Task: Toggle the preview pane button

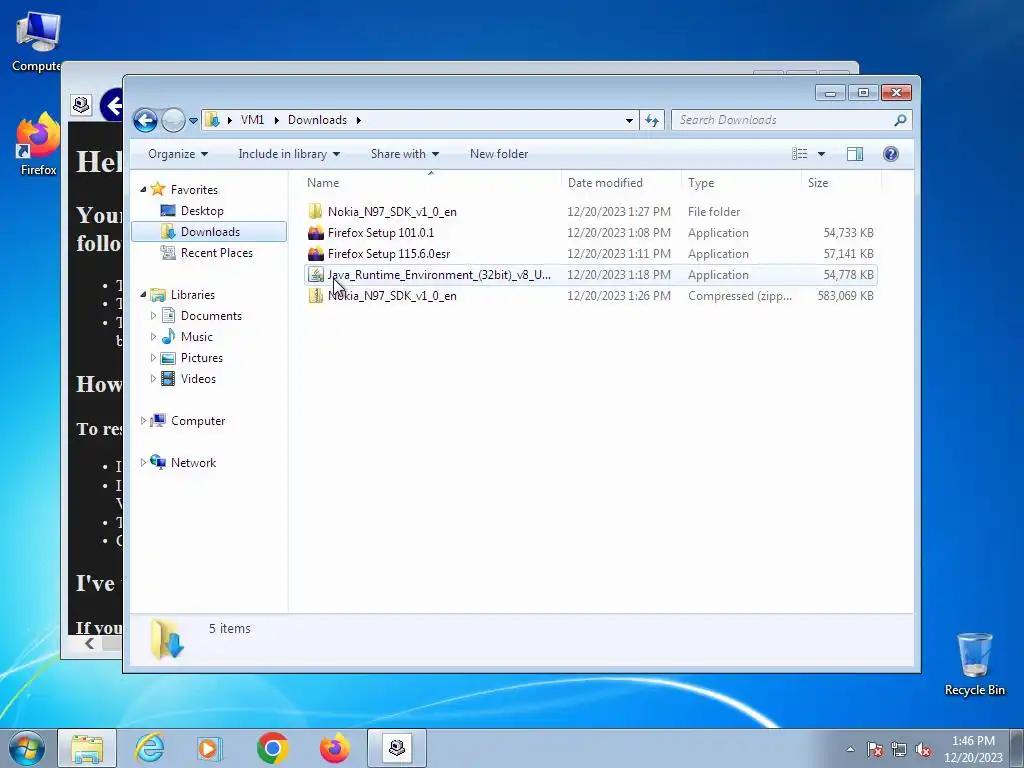Action: [855, 154]
